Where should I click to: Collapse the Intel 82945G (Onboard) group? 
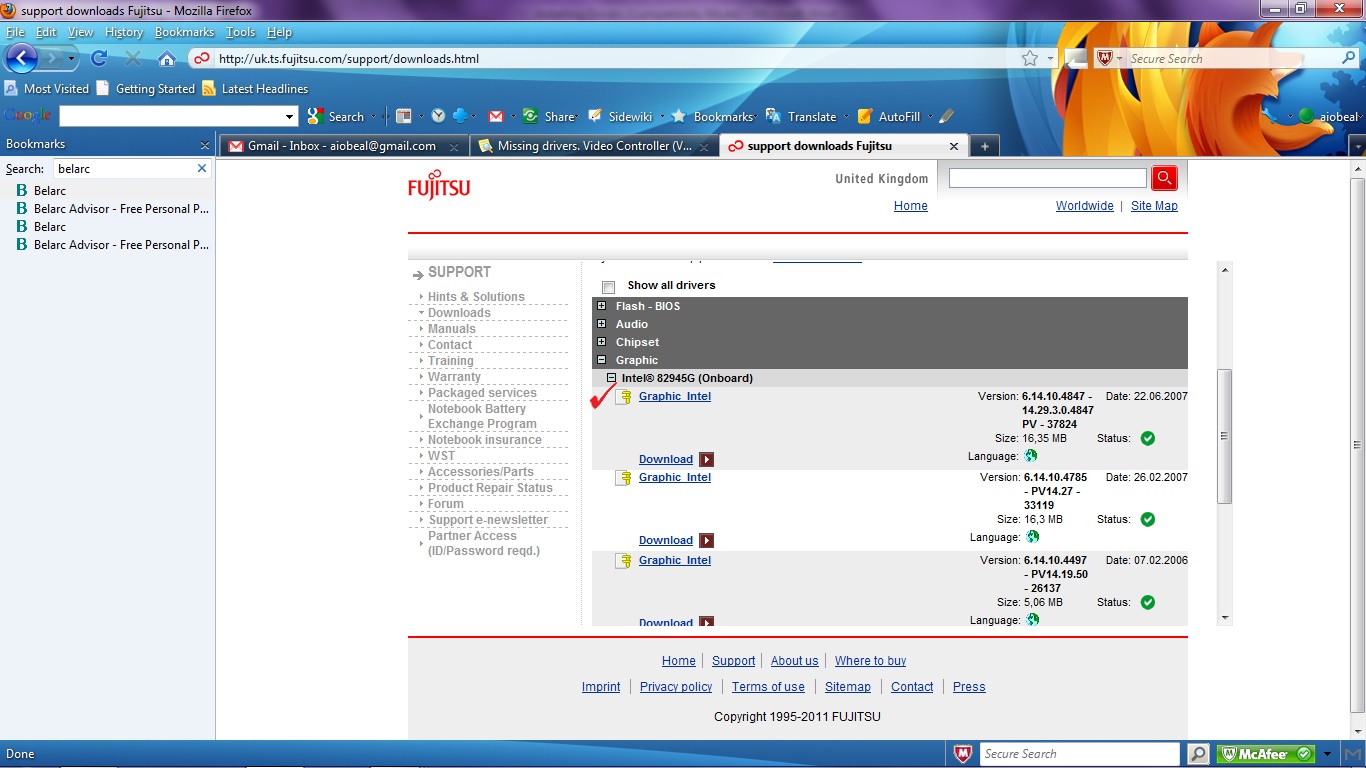click(611, 378)
